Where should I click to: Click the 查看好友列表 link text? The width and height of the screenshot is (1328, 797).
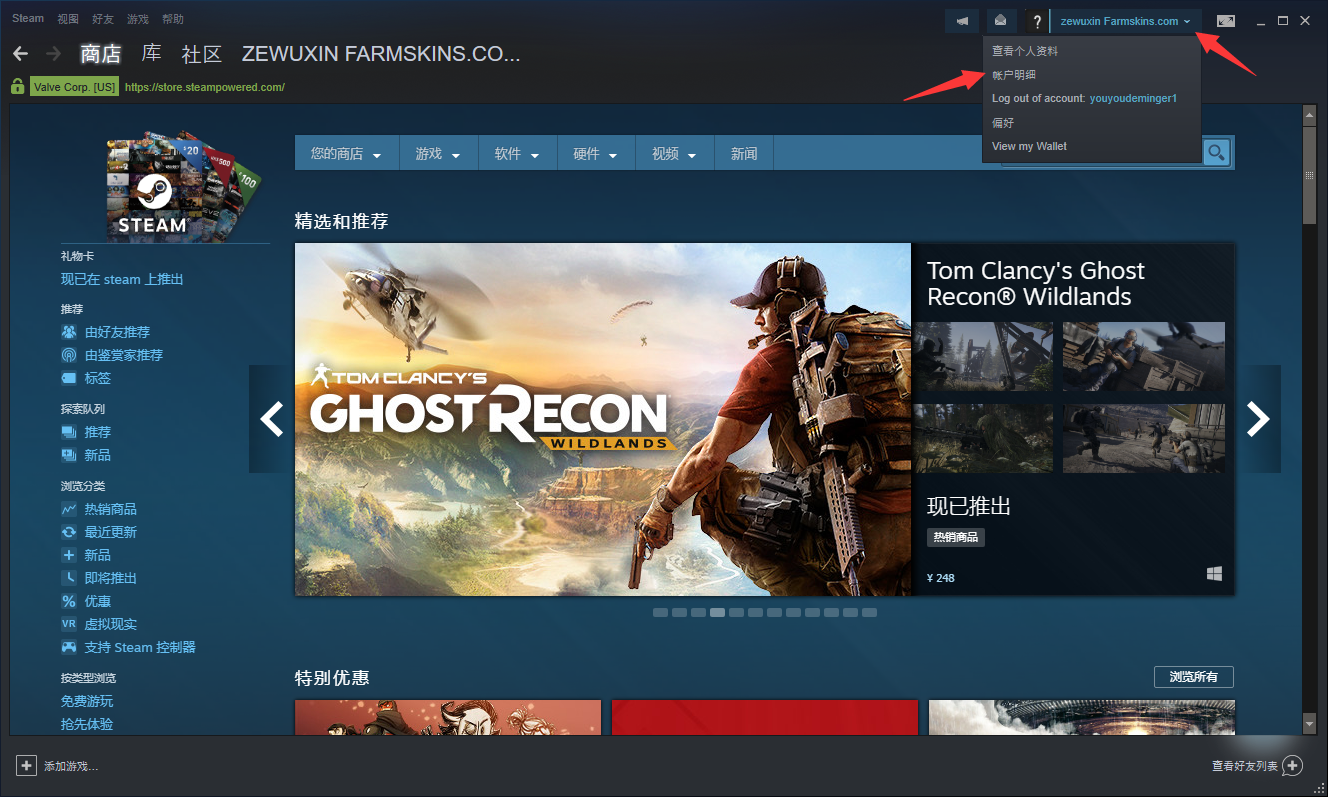[1245, 767]
